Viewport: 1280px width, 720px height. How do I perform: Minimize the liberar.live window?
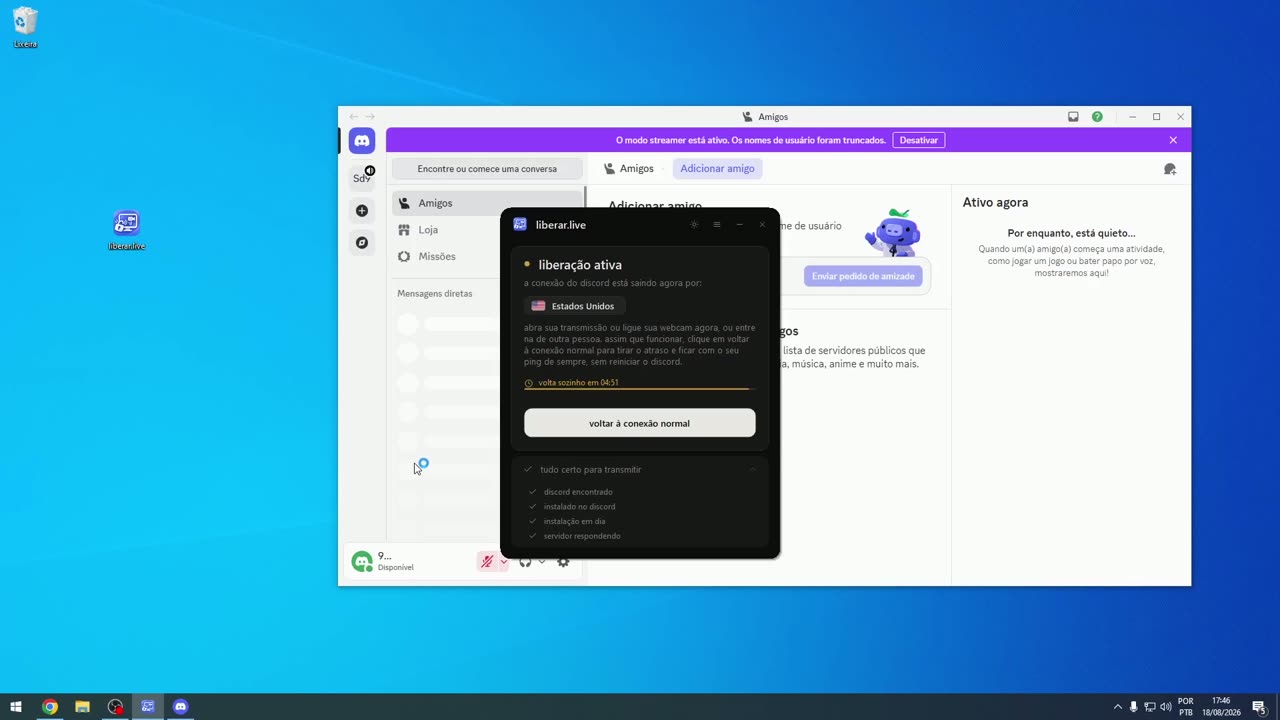point(740,225)
